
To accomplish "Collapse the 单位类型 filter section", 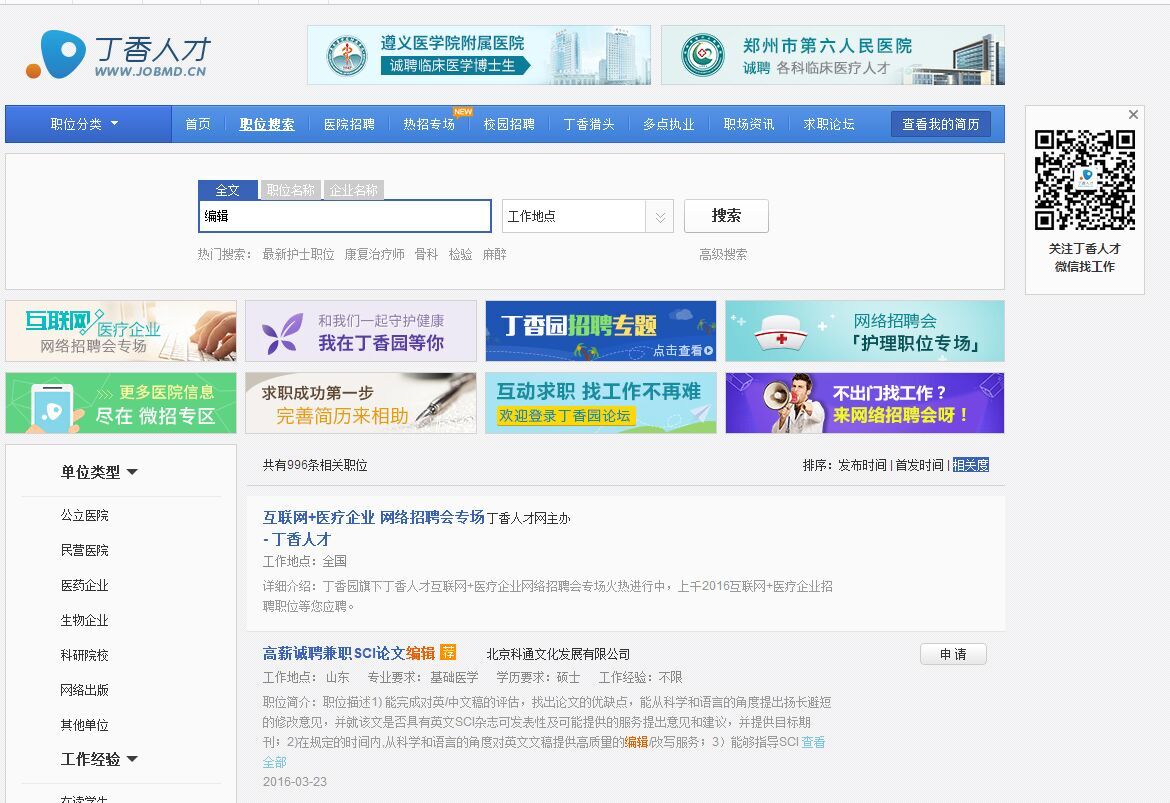I will click(x=99, y=472).
